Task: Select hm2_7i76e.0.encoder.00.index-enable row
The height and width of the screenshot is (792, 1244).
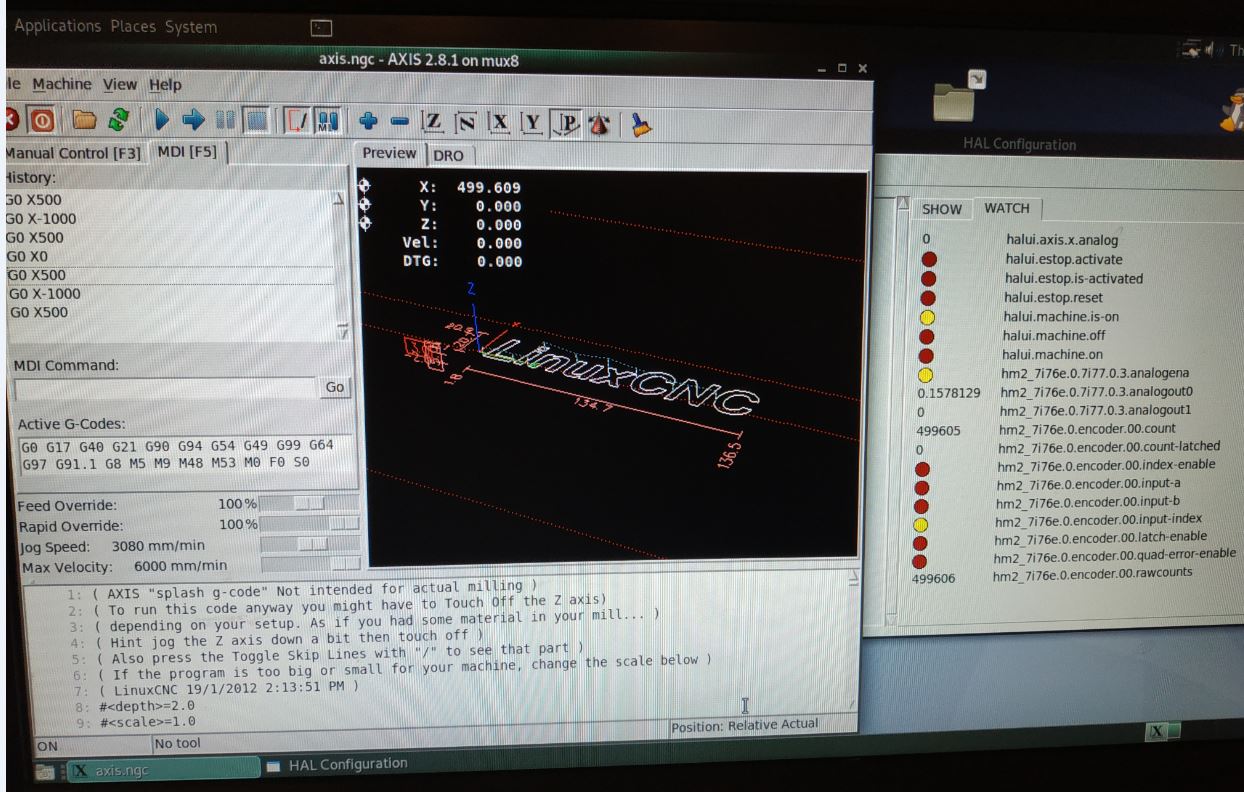Action: pyautogui.click(x=1109, y=467)
